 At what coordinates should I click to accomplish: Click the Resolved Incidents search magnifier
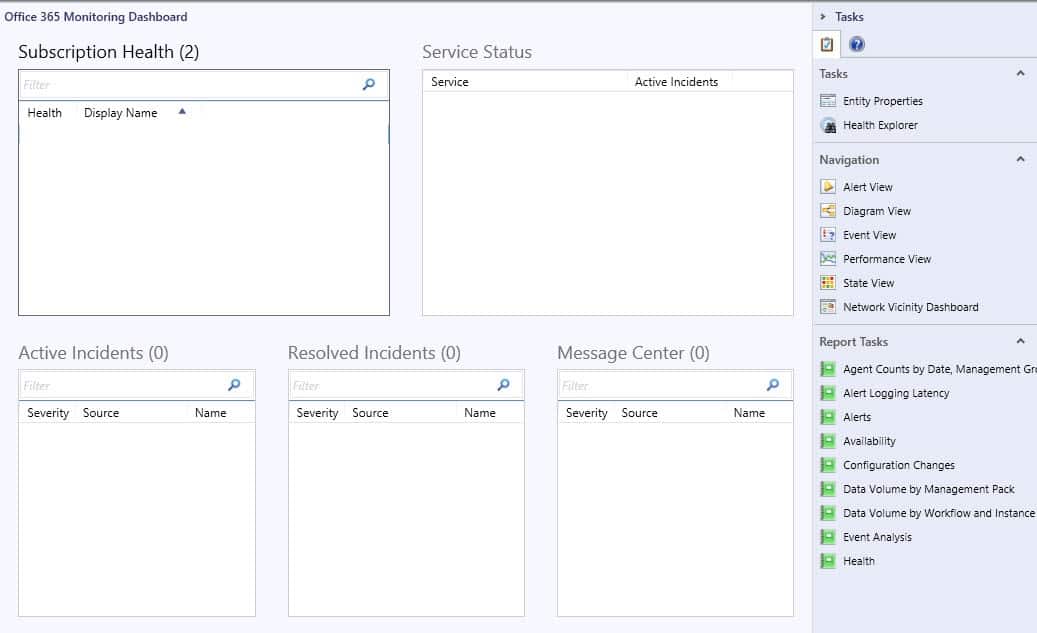[503, 385]
